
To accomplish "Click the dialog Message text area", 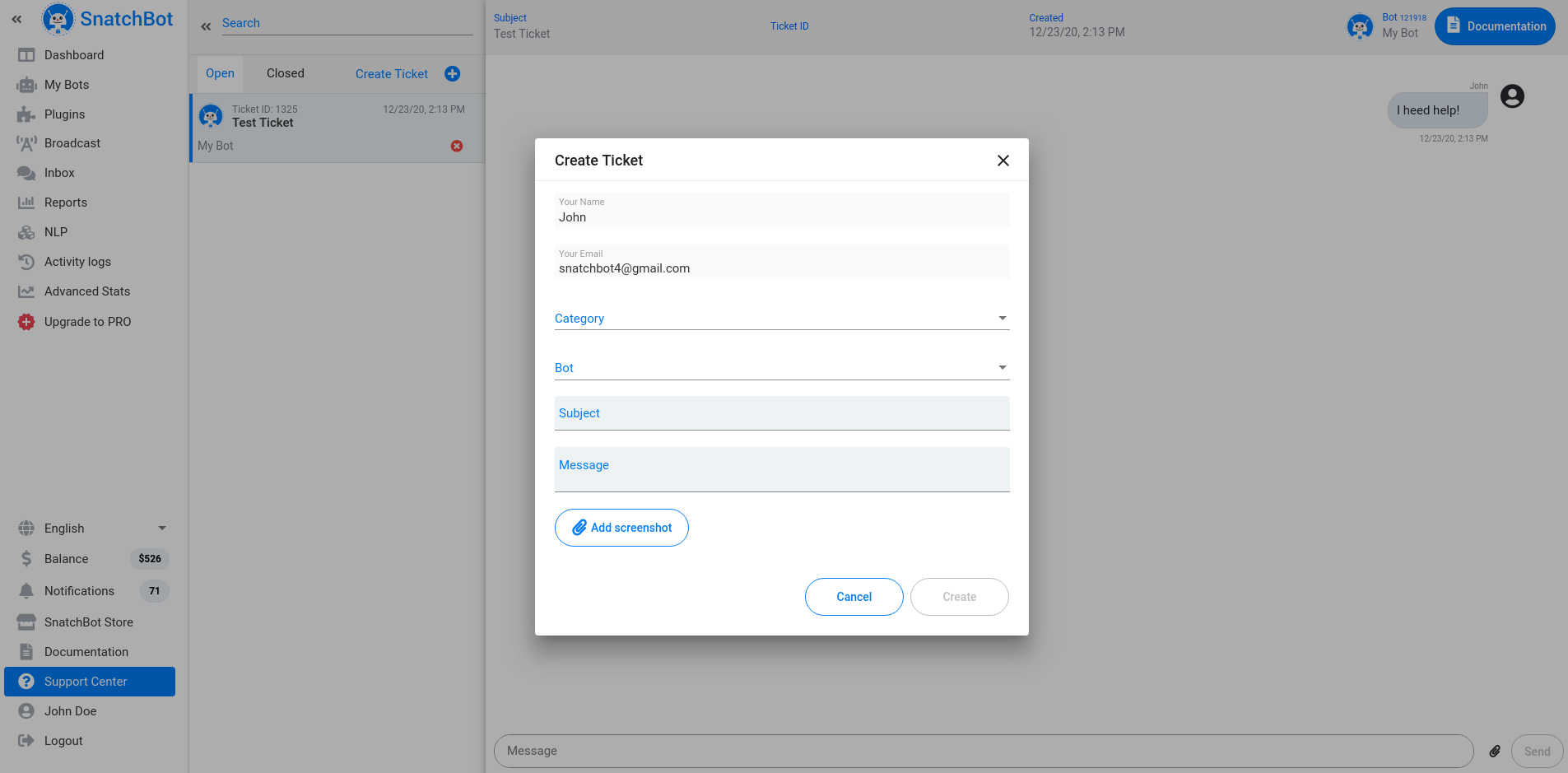I will pyautogui.click(x=782, y=469).
